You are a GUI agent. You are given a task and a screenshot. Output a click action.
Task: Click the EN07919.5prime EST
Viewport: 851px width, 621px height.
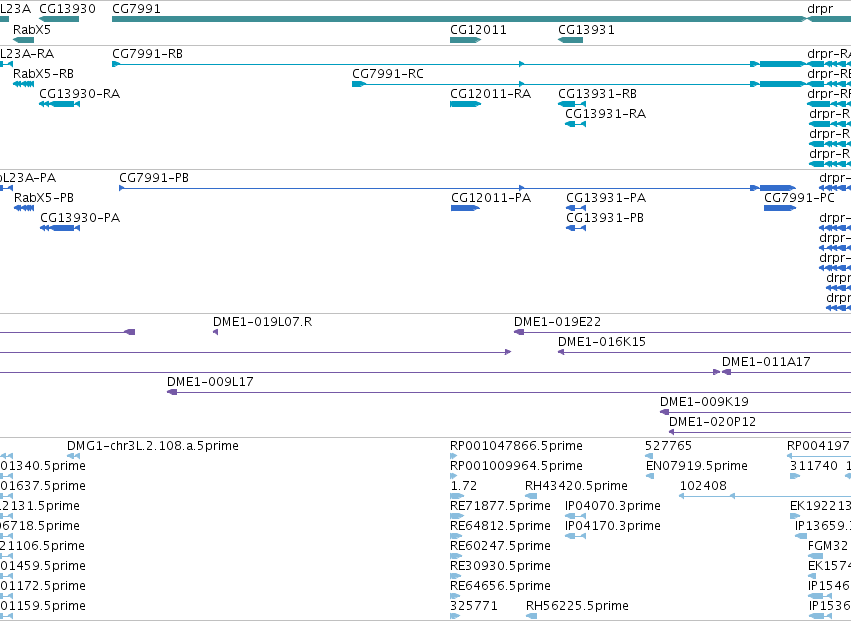650,476
